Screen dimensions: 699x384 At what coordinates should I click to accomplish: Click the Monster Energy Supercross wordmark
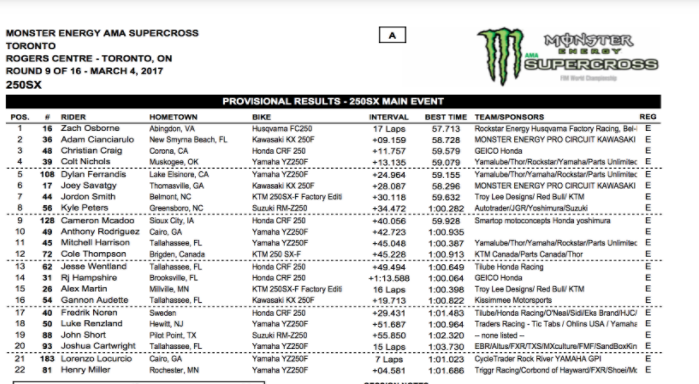coord(591,56)
